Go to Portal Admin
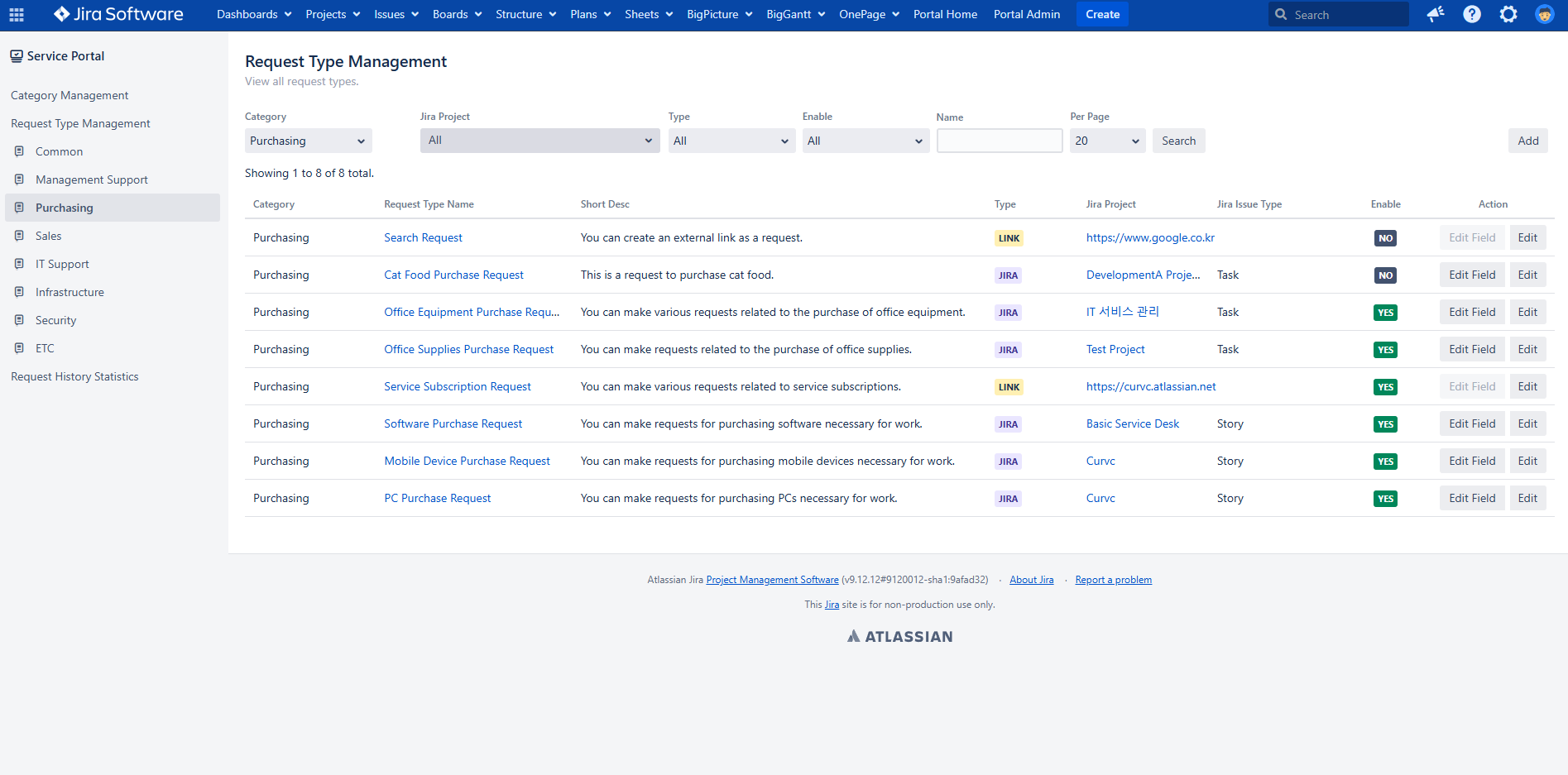The width and height of the screenshot is (1568, 775). coord(1027,14)
